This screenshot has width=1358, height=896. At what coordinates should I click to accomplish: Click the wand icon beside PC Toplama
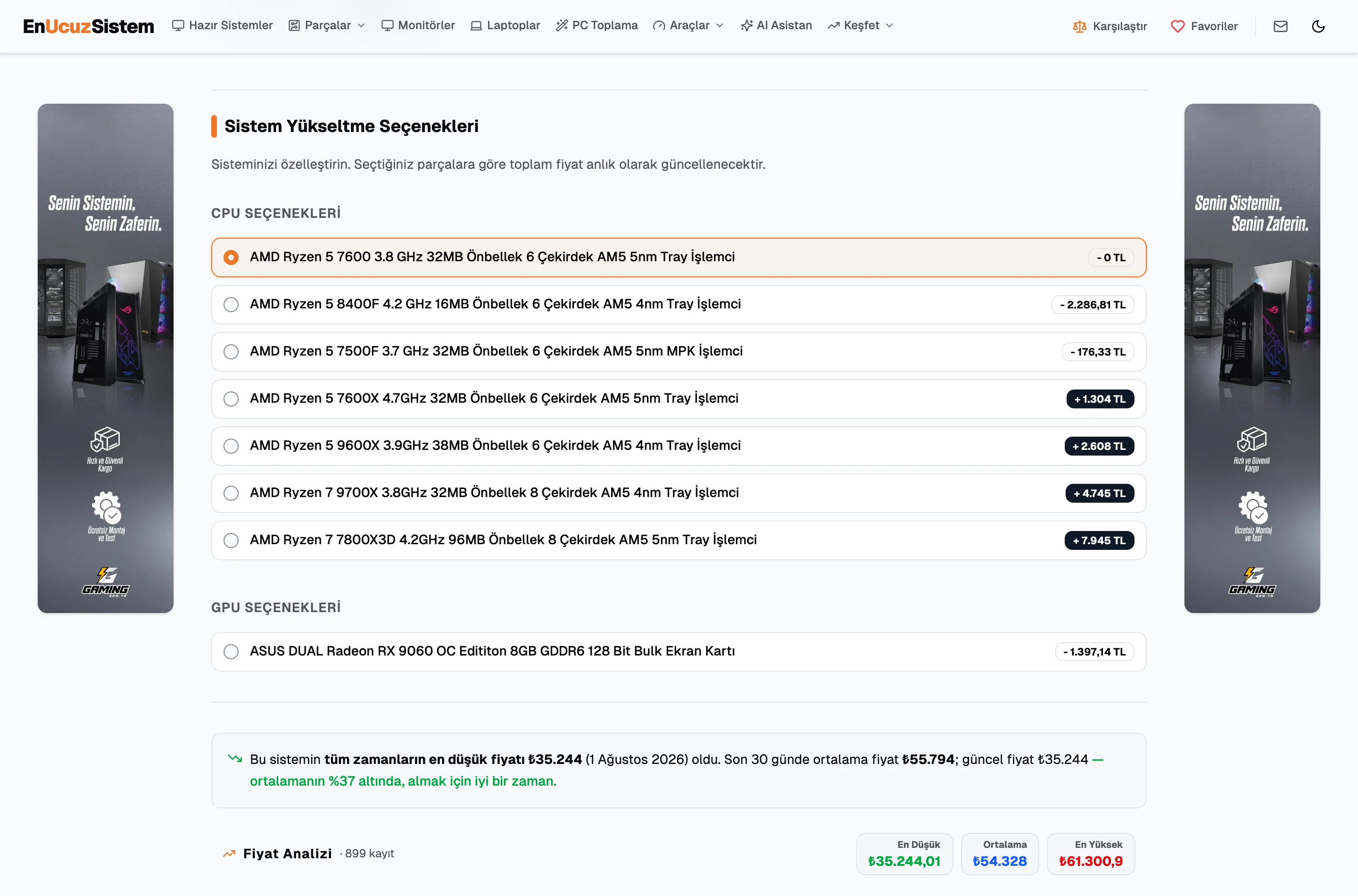click(562, 25)
